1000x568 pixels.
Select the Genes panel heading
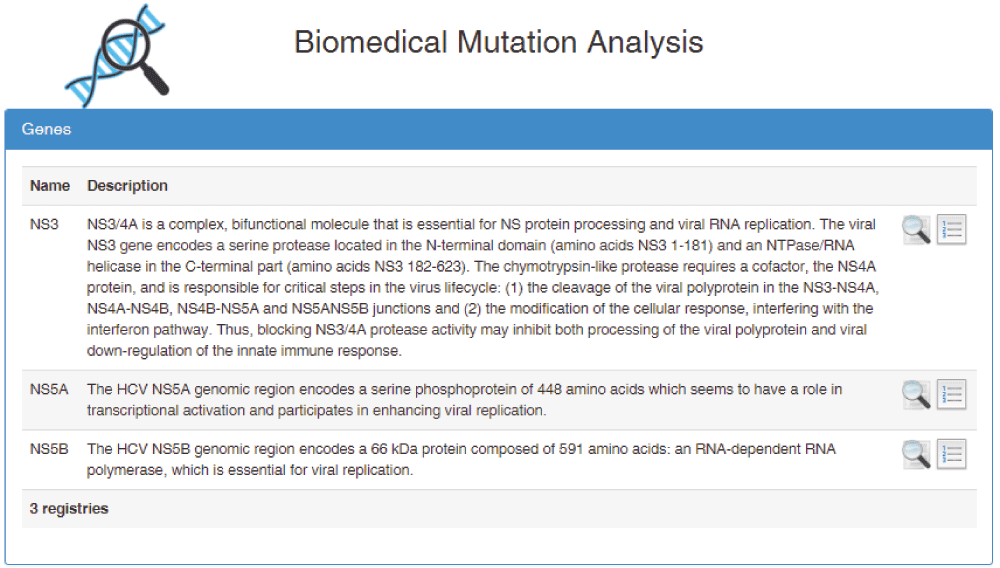(47, 129)
